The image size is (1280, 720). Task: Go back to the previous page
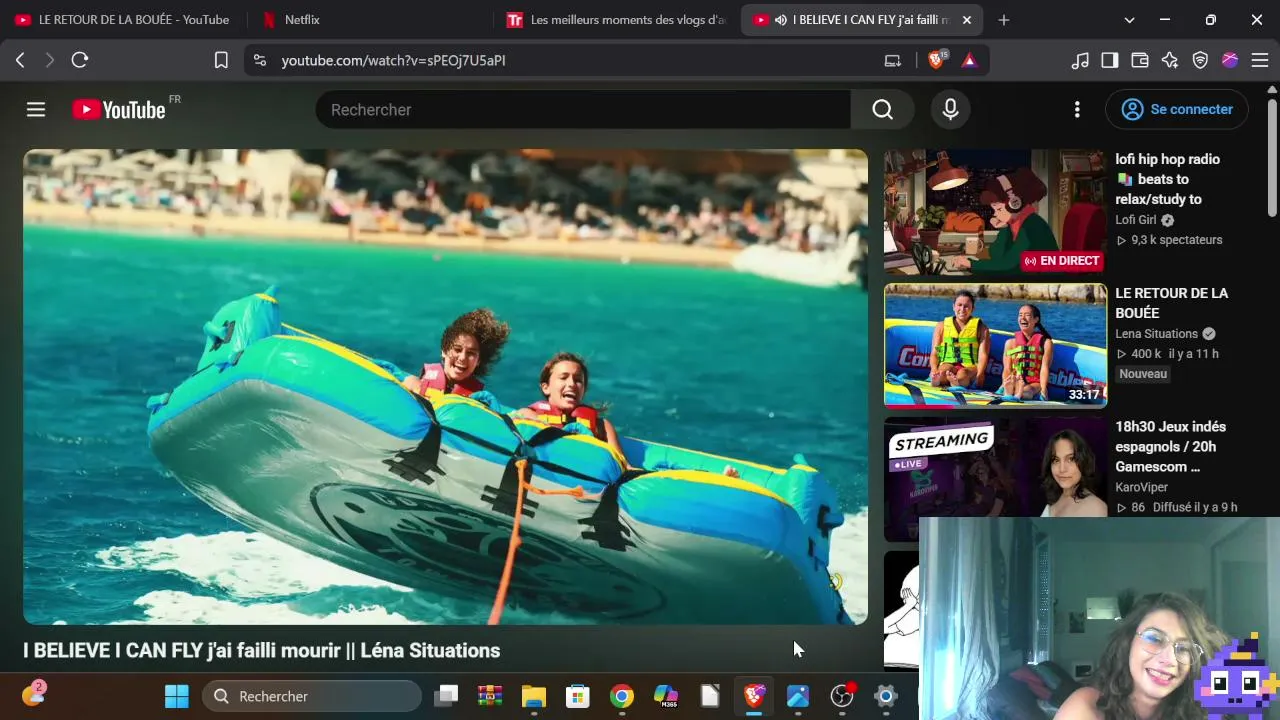(20, 60)
